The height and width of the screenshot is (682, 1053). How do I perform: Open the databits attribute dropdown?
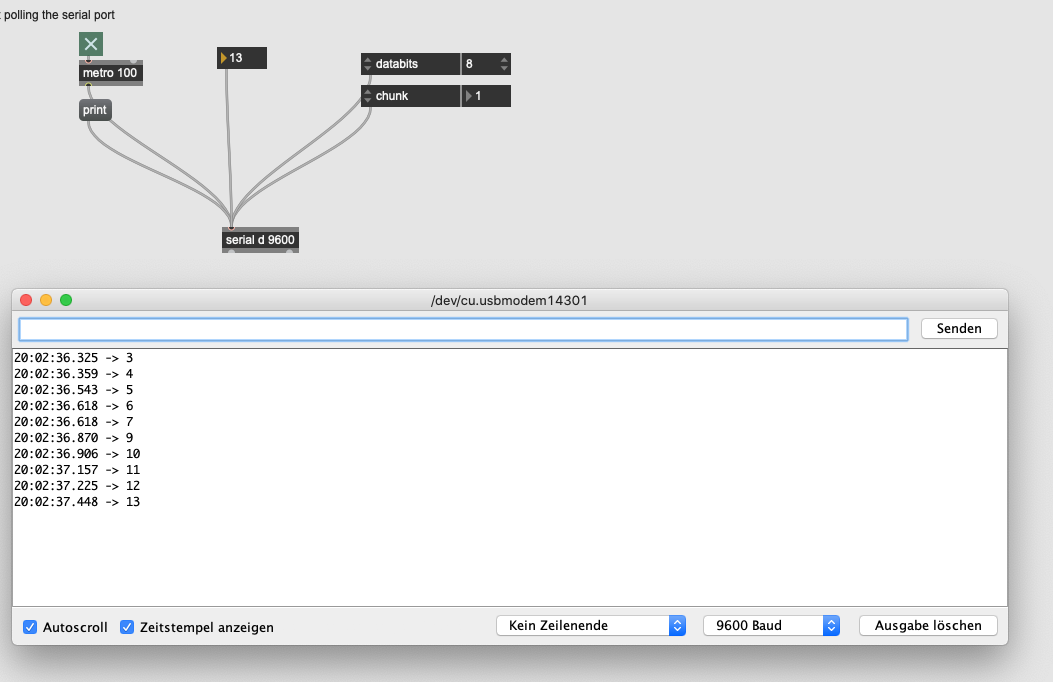coord(410,64)
